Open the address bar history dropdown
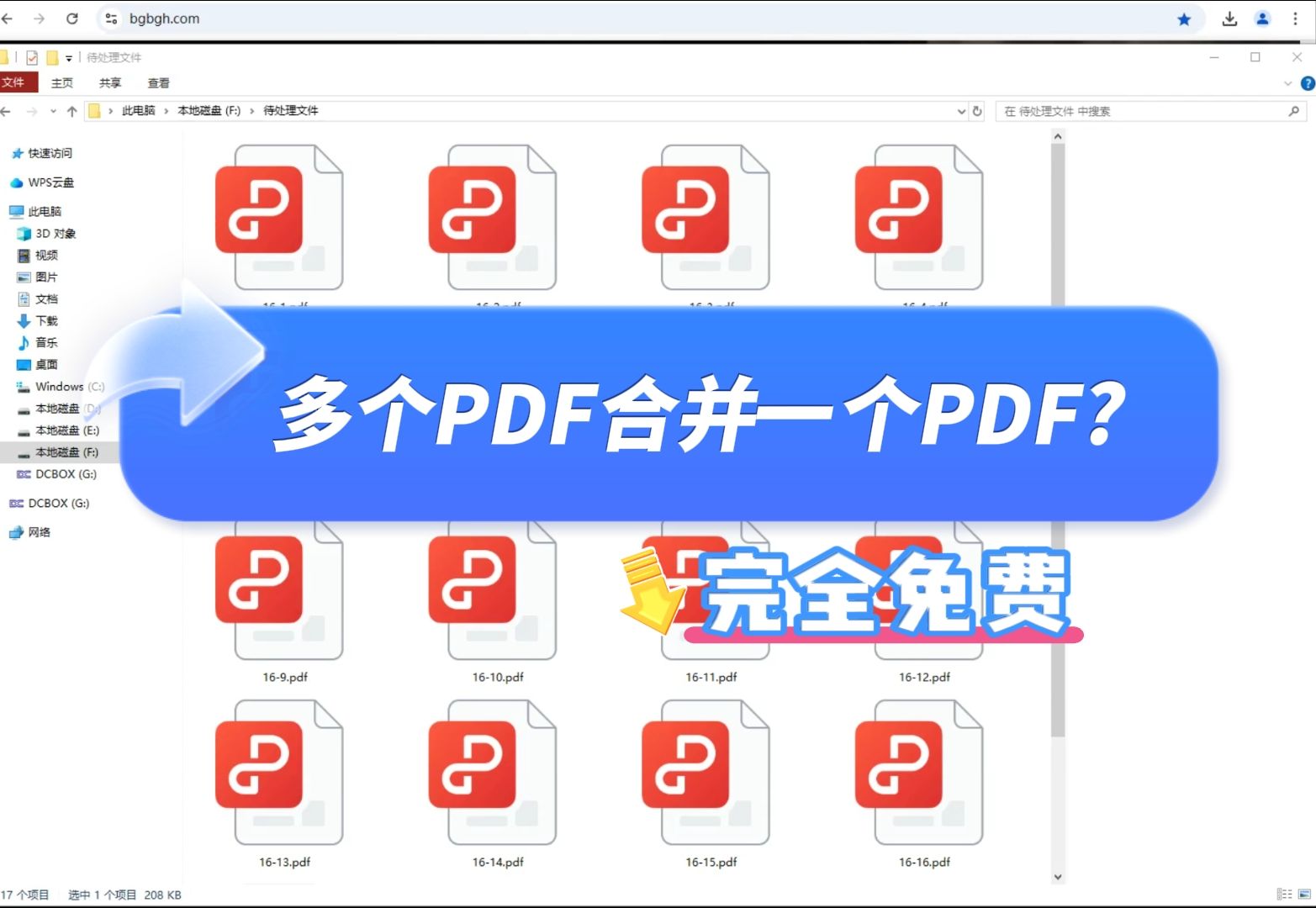 click(x=961, y=111)
